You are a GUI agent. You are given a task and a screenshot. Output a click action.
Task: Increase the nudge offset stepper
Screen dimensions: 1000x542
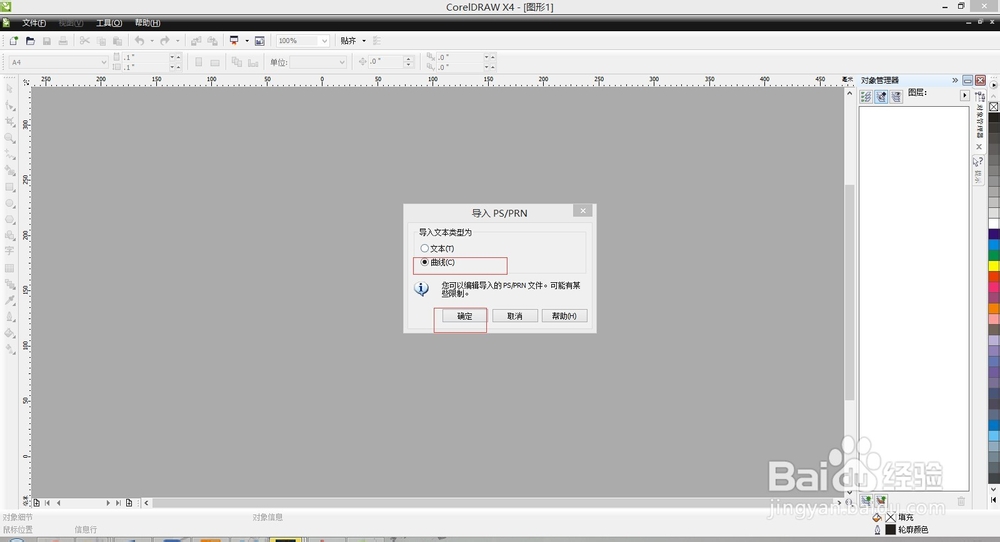(x=409, y=59)
